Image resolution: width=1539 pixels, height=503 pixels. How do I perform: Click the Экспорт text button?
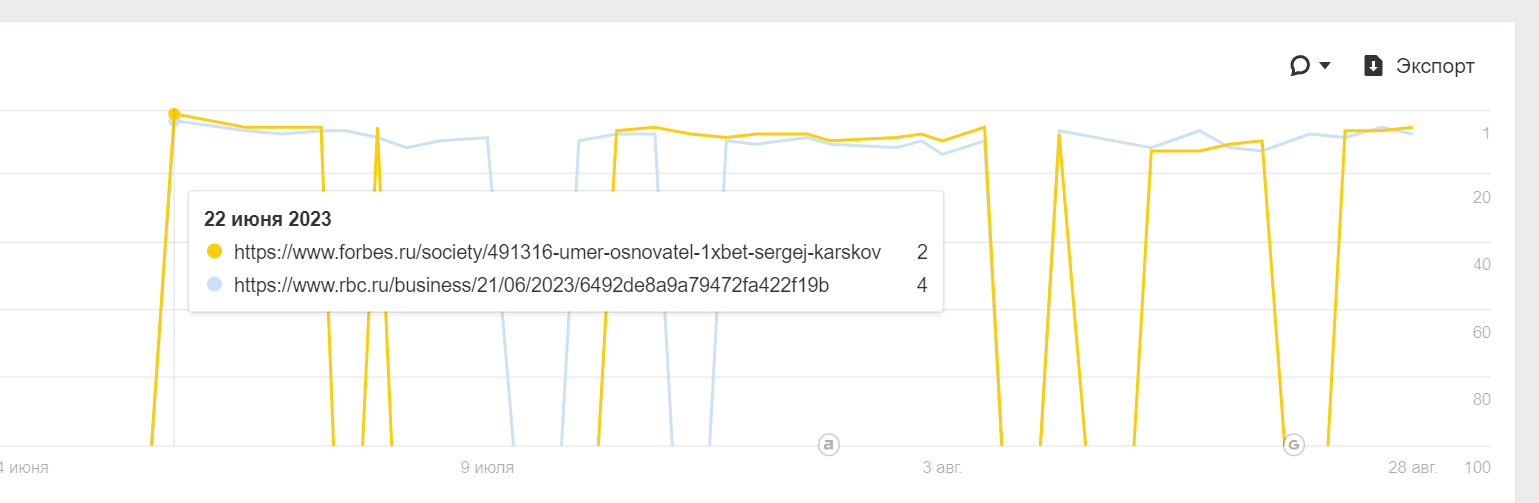coord(1435,66)
